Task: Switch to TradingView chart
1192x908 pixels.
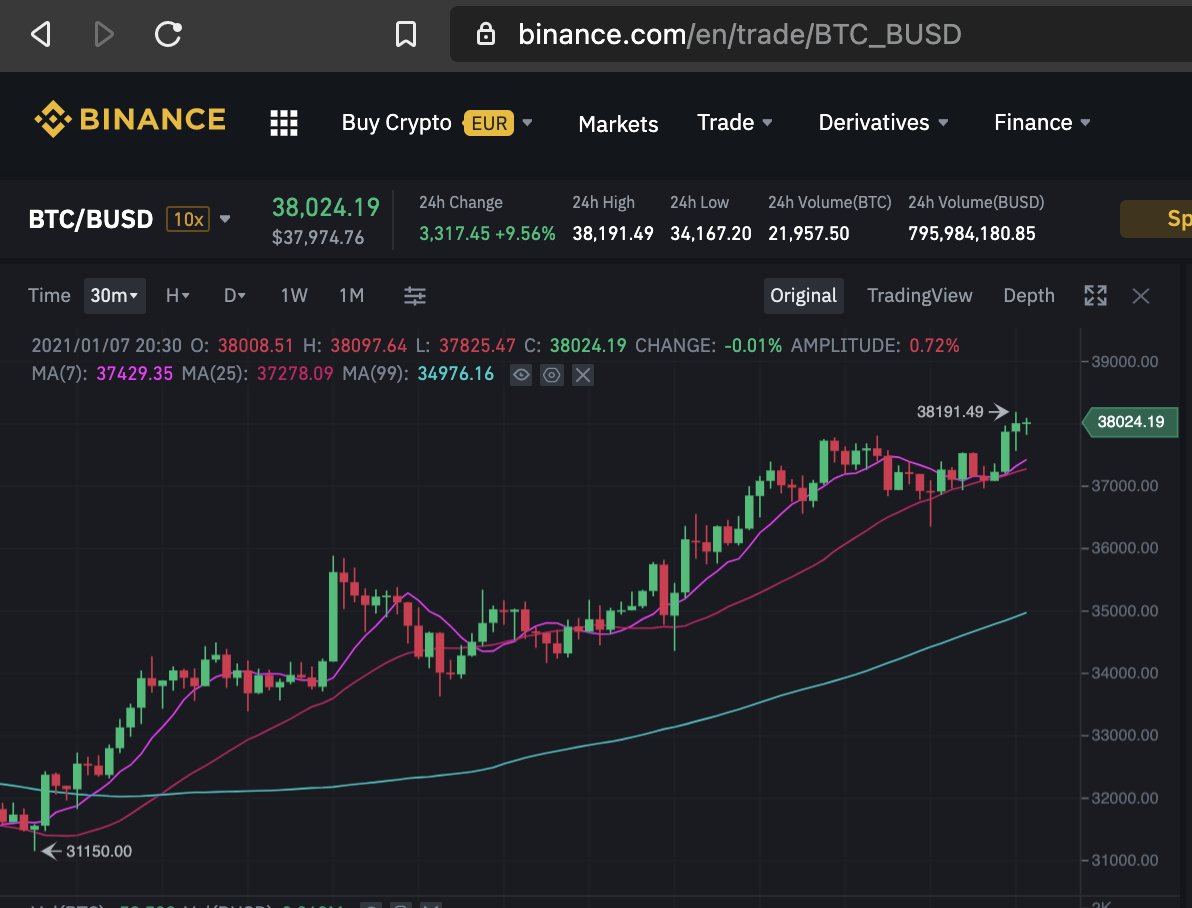Action: coord(919,295)
